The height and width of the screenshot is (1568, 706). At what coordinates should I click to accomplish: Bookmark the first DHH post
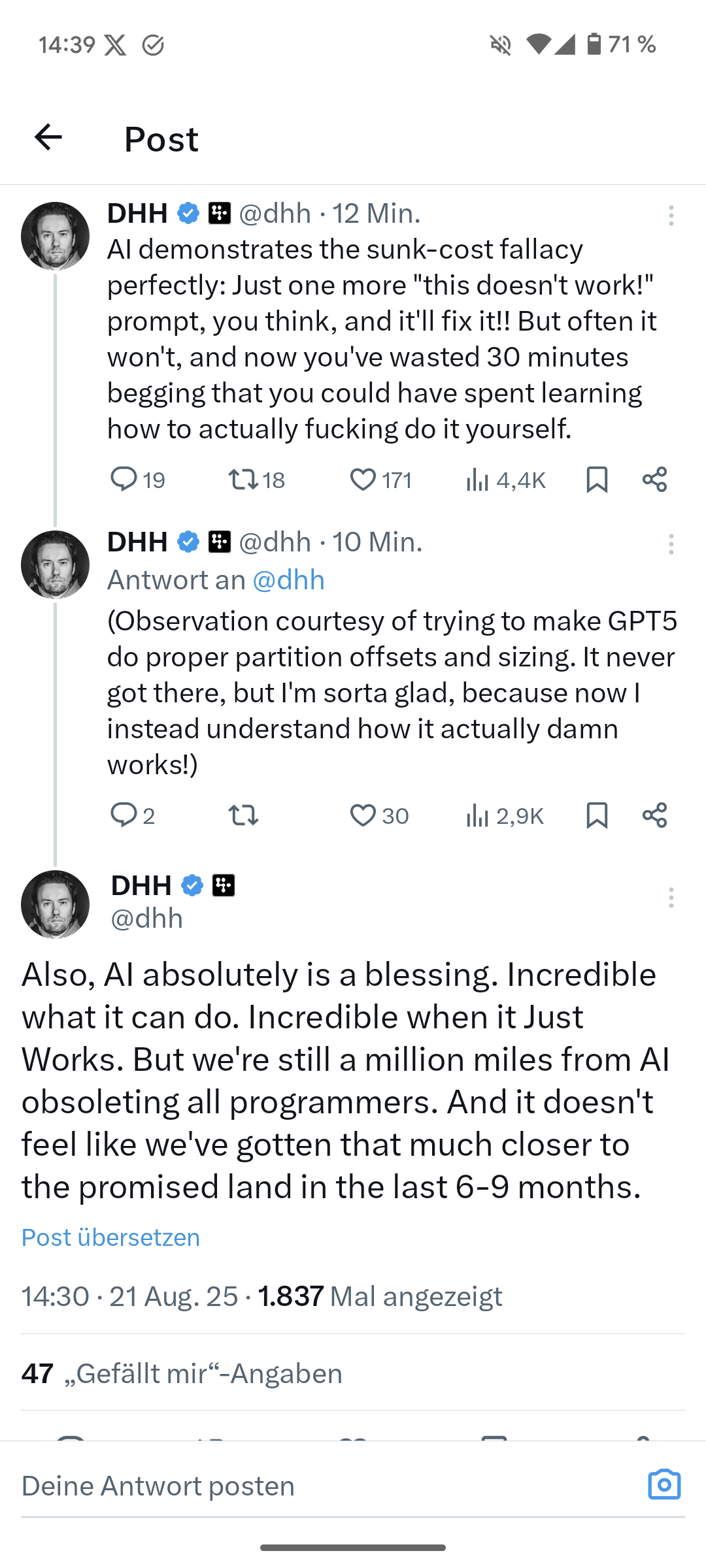click(x=597, y=480)
